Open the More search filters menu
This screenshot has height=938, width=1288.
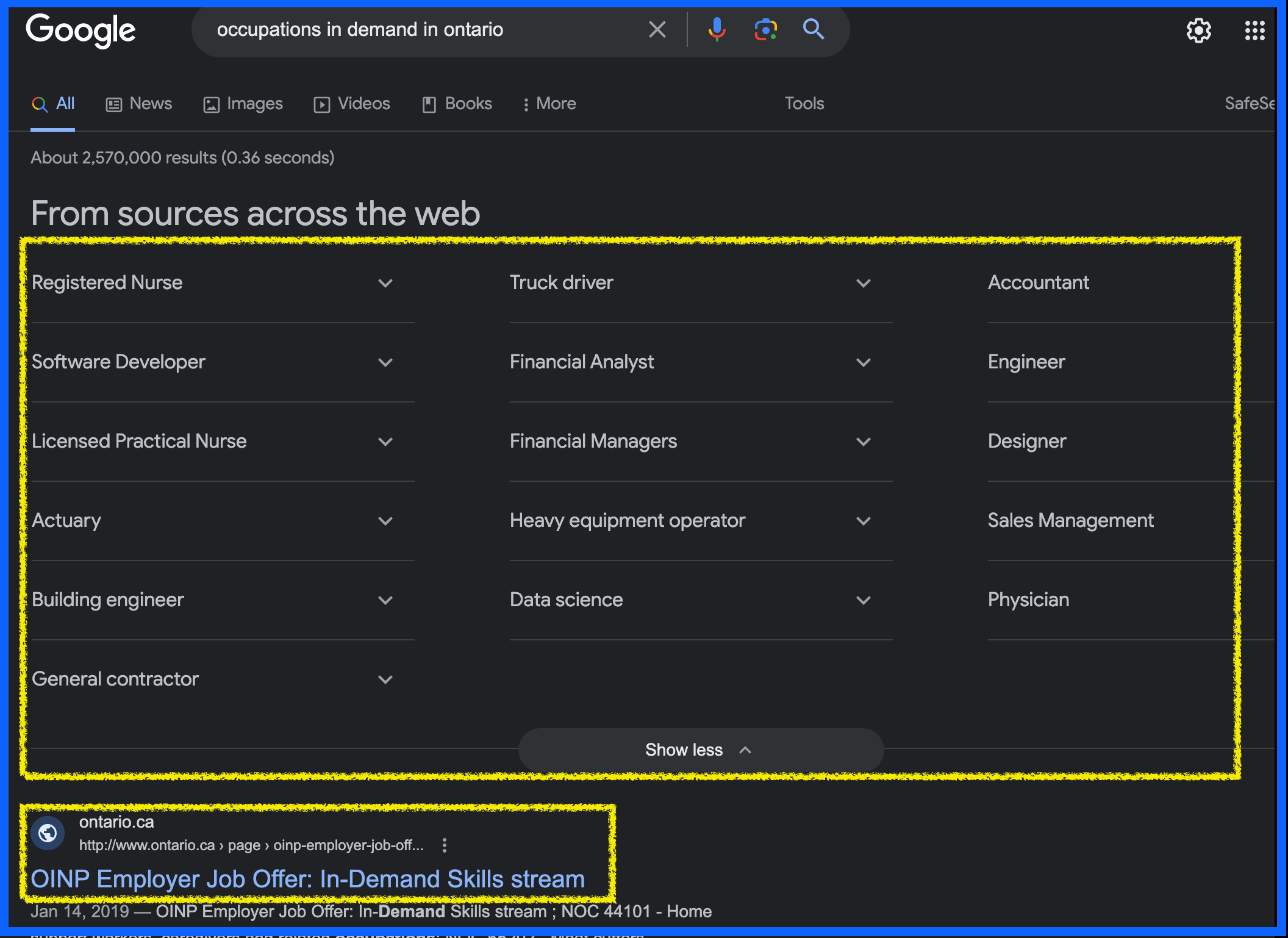pos(549,104)
